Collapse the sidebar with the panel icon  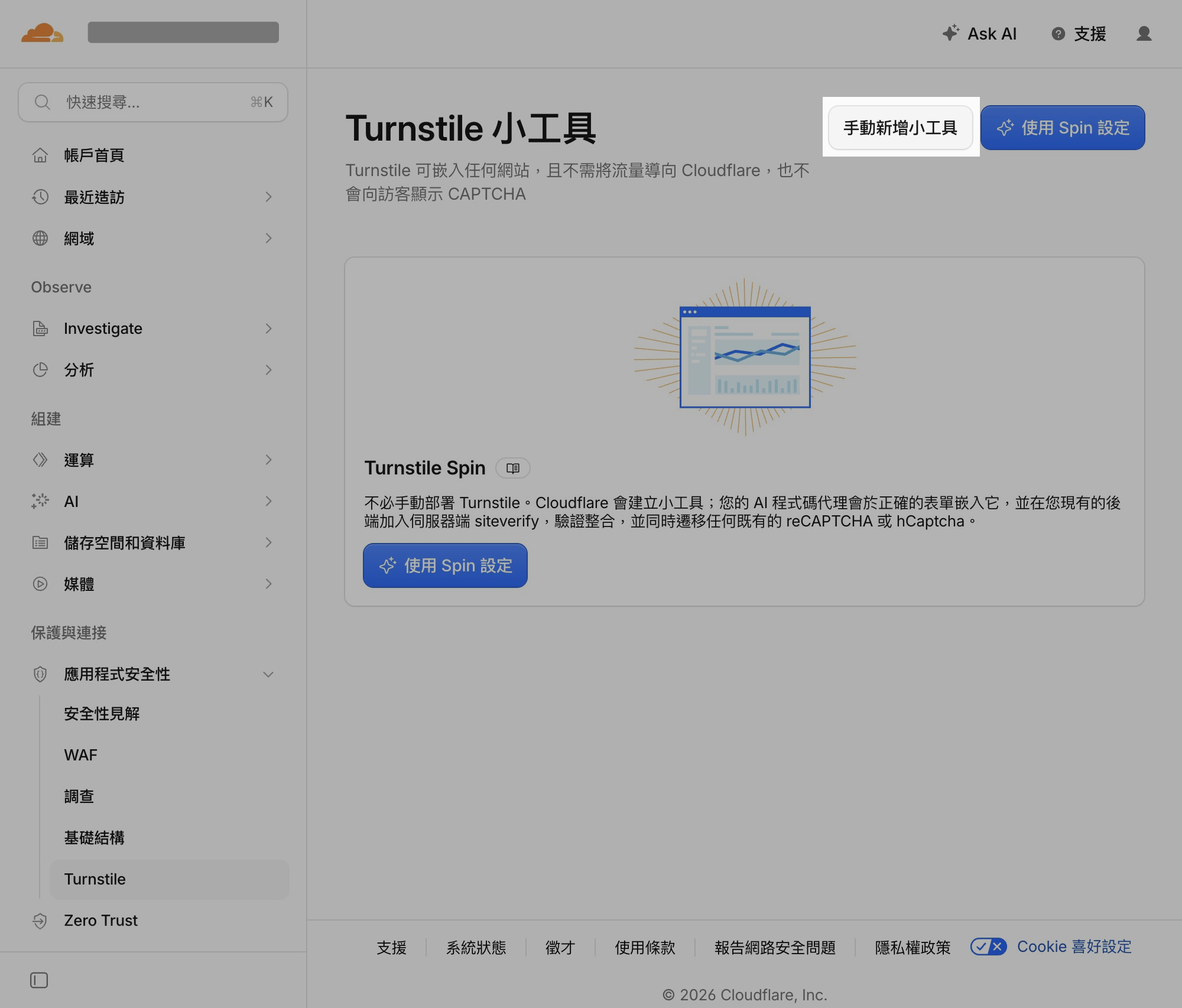click(x=39, y=980)
